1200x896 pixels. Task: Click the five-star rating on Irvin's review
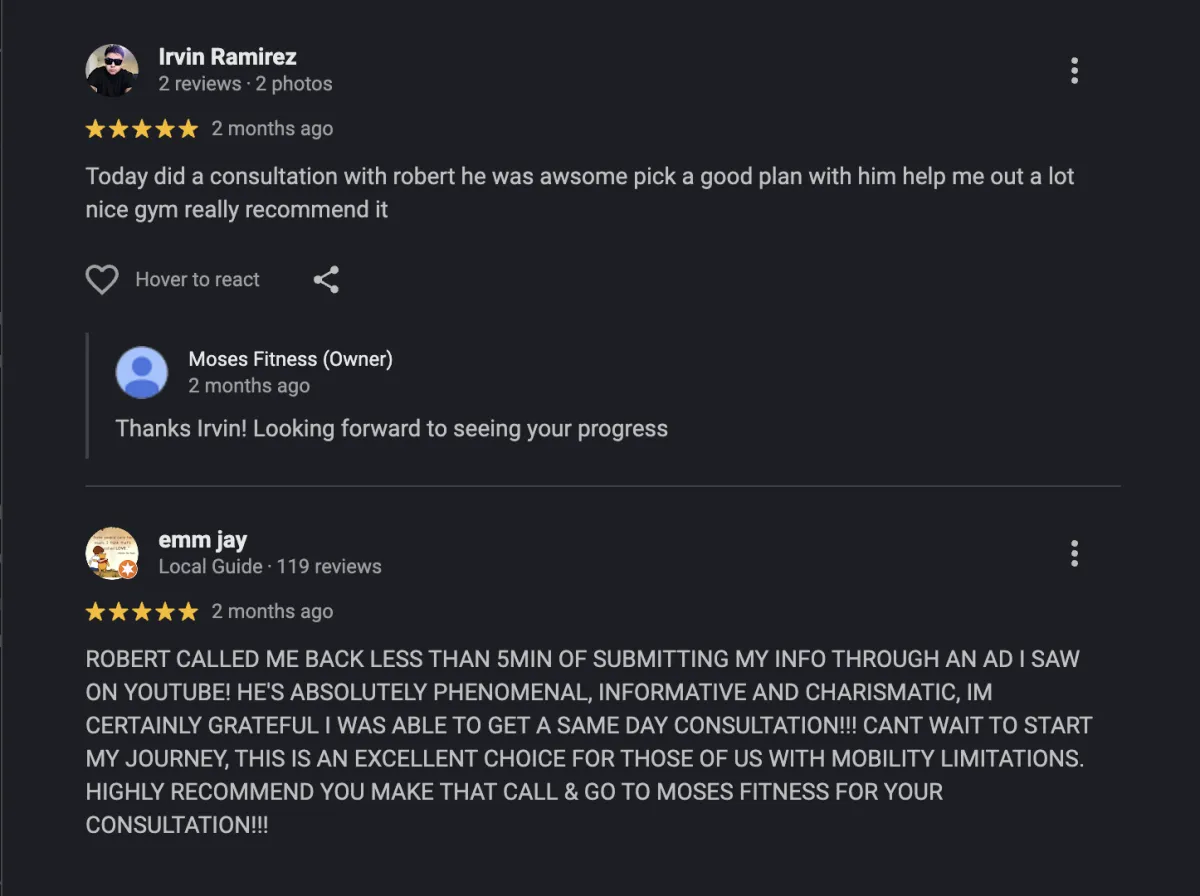(x=142, y=129)
